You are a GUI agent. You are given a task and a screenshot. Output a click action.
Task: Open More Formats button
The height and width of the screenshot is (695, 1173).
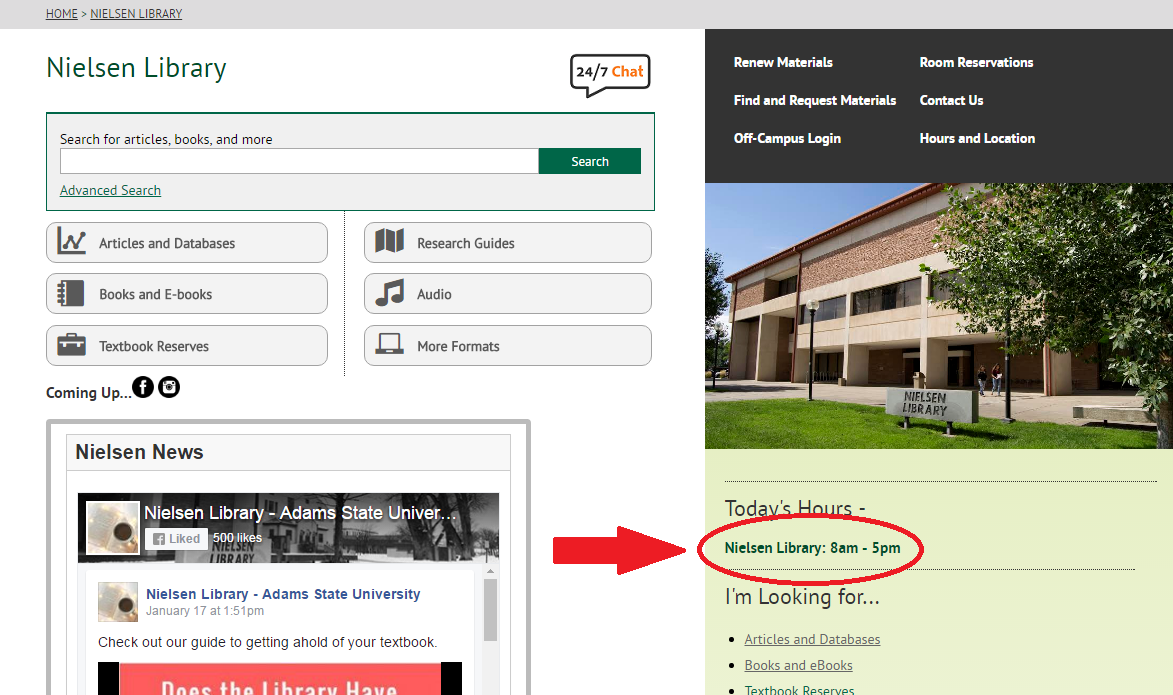click(508, 346)
